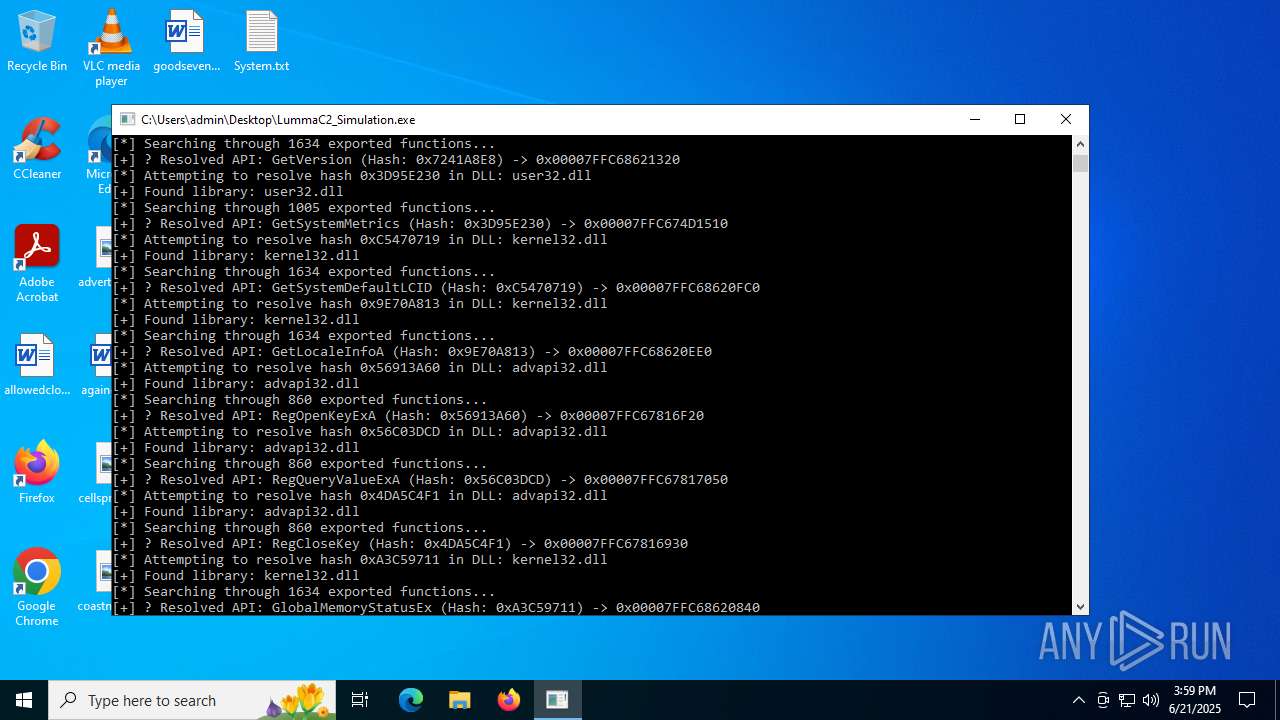
Task: Open Microsoft Edge from the taskbar
Action: [x=411, y=700]
